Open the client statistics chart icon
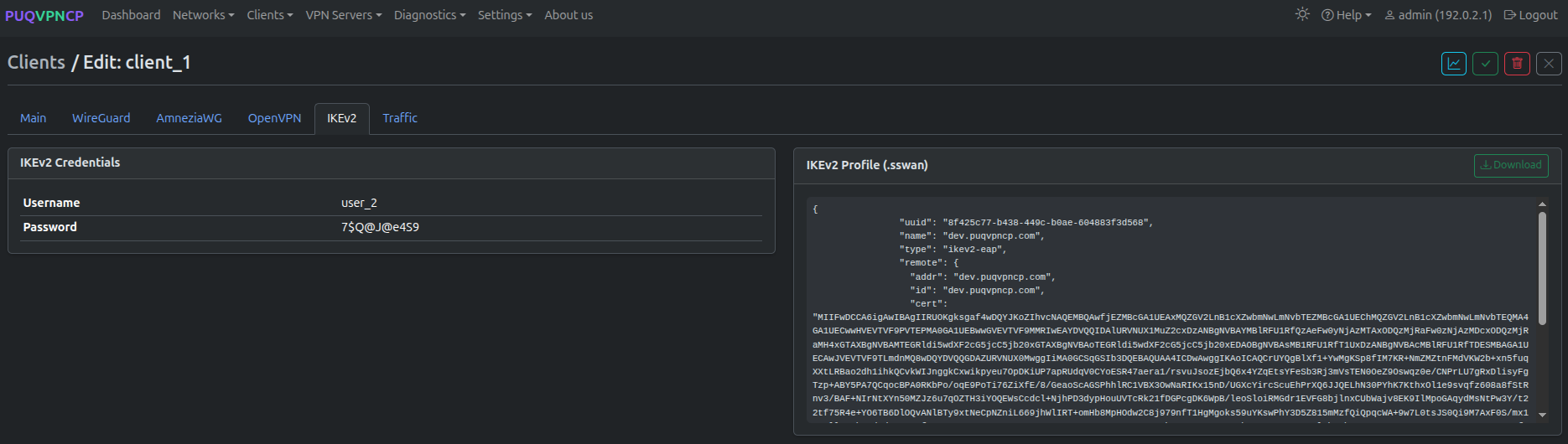The image size is (1568, 444). pos(1454,64)
